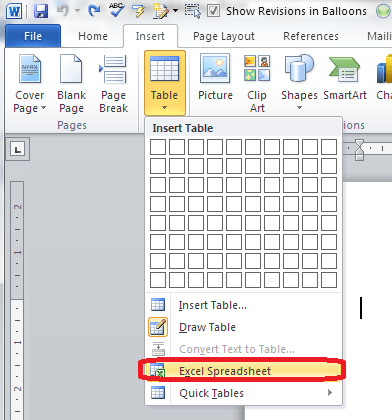The width and height of the screenshot is (392, 420).
Task: Click Convert Text to Table... entry
Action: click(x=243, y=349)
